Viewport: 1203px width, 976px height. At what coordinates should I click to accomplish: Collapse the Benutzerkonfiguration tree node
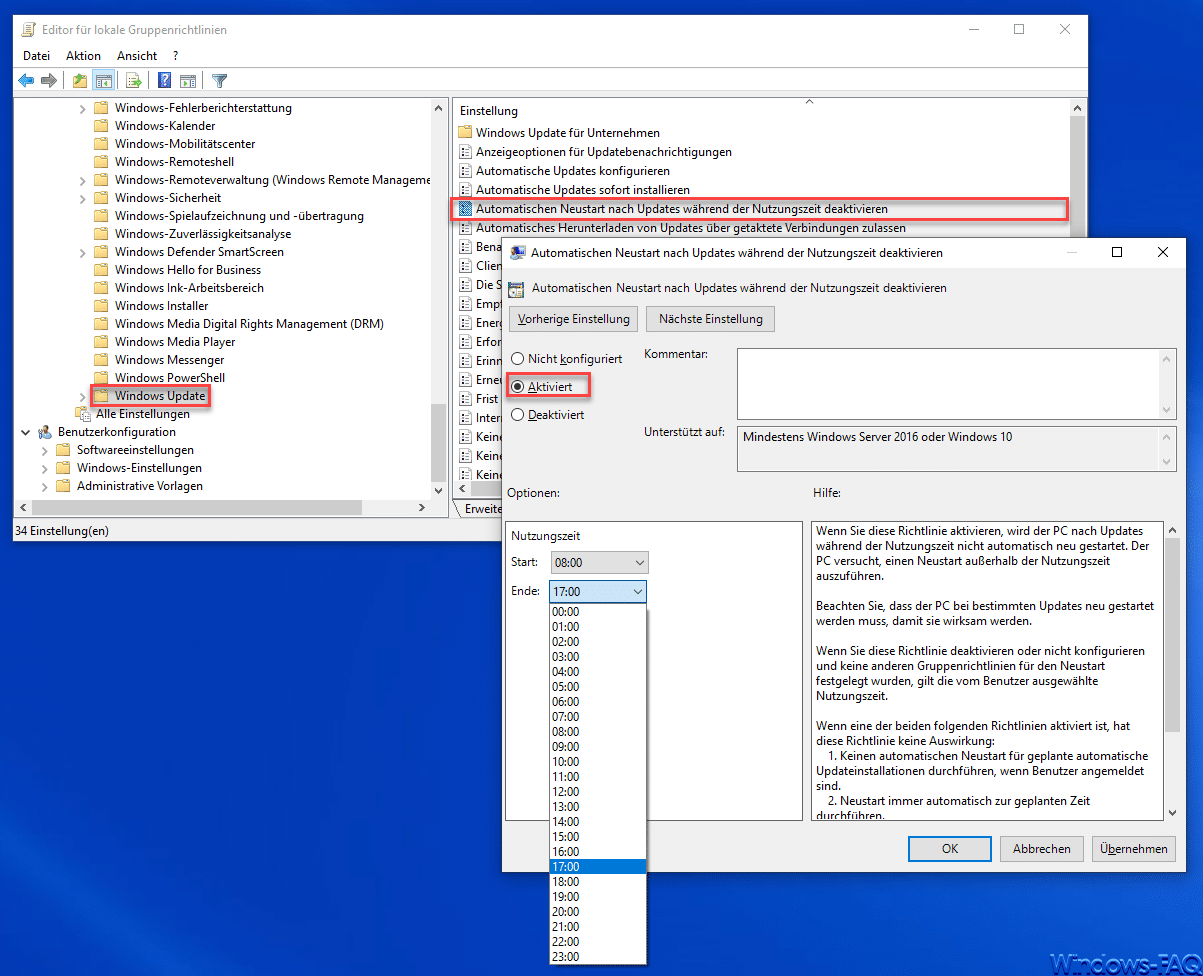coord(25,432)
